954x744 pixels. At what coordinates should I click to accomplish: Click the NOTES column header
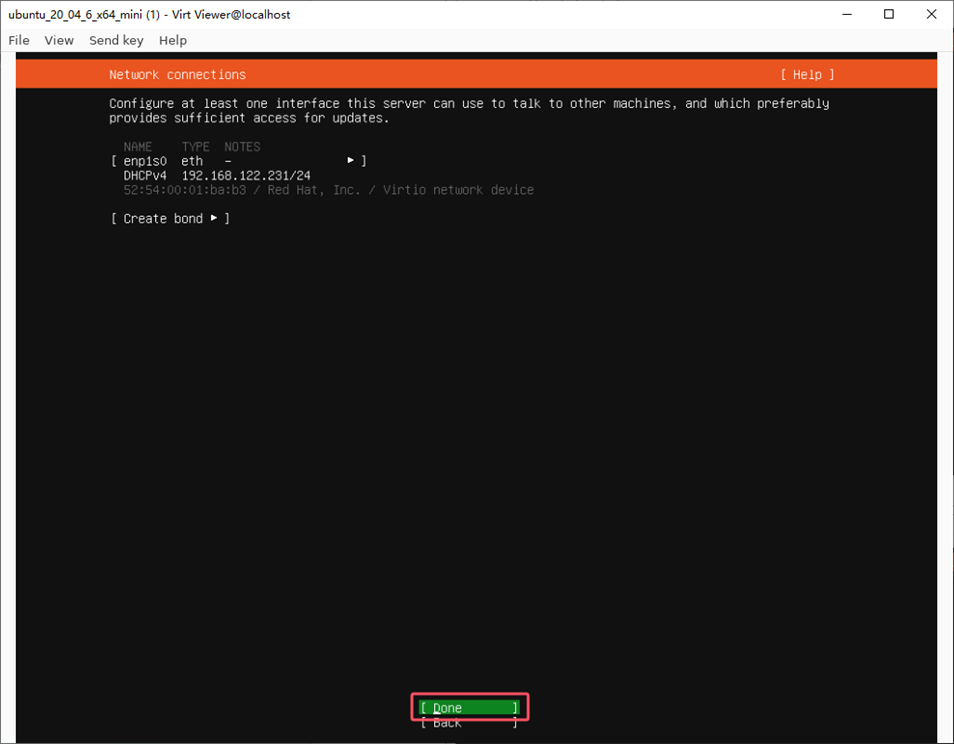(x=242, y=147)
